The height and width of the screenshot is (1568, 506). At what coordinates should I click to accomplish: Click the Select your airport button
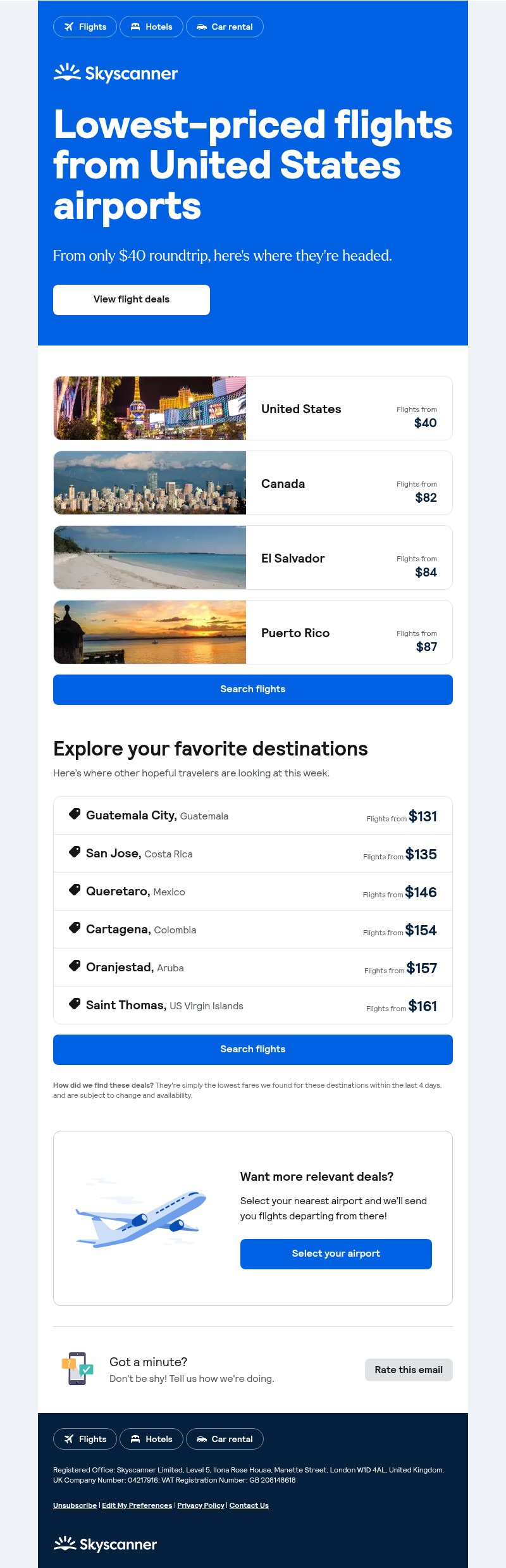coord(336,1254)
